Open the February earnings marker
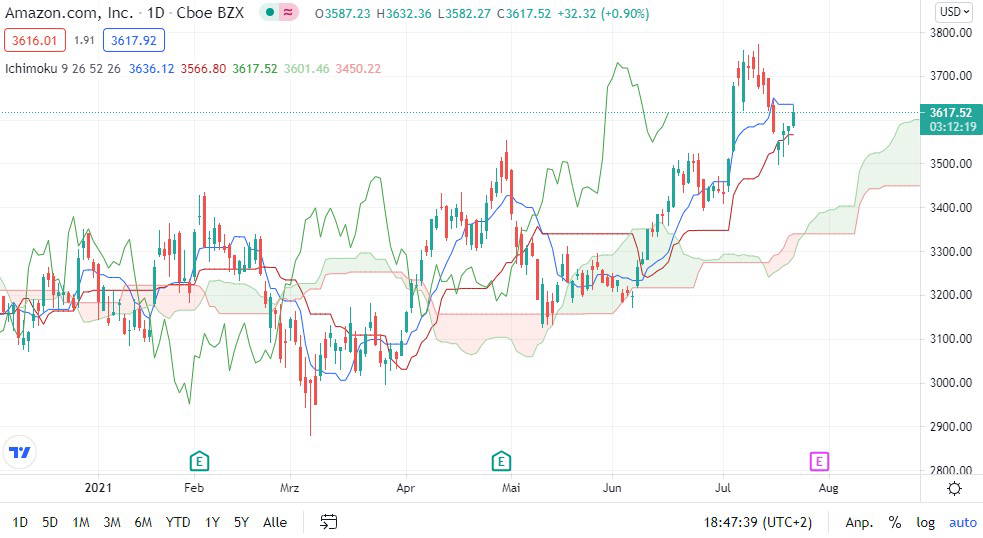The width and height of the screenshot is (983, 538). tap(199, 462)
